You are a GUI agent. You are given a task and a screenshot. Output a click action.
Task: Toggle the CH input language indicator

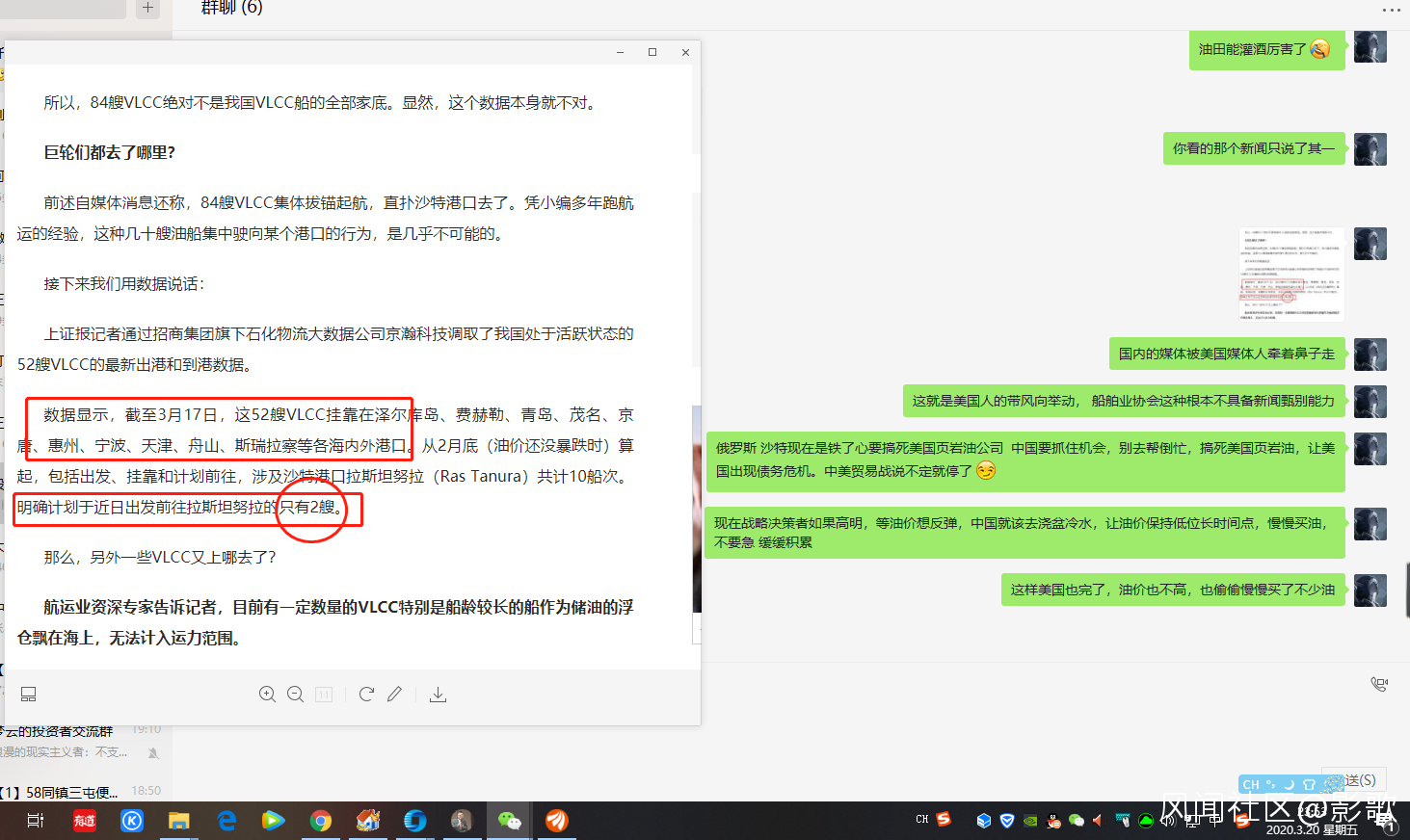tap(921, 820)
